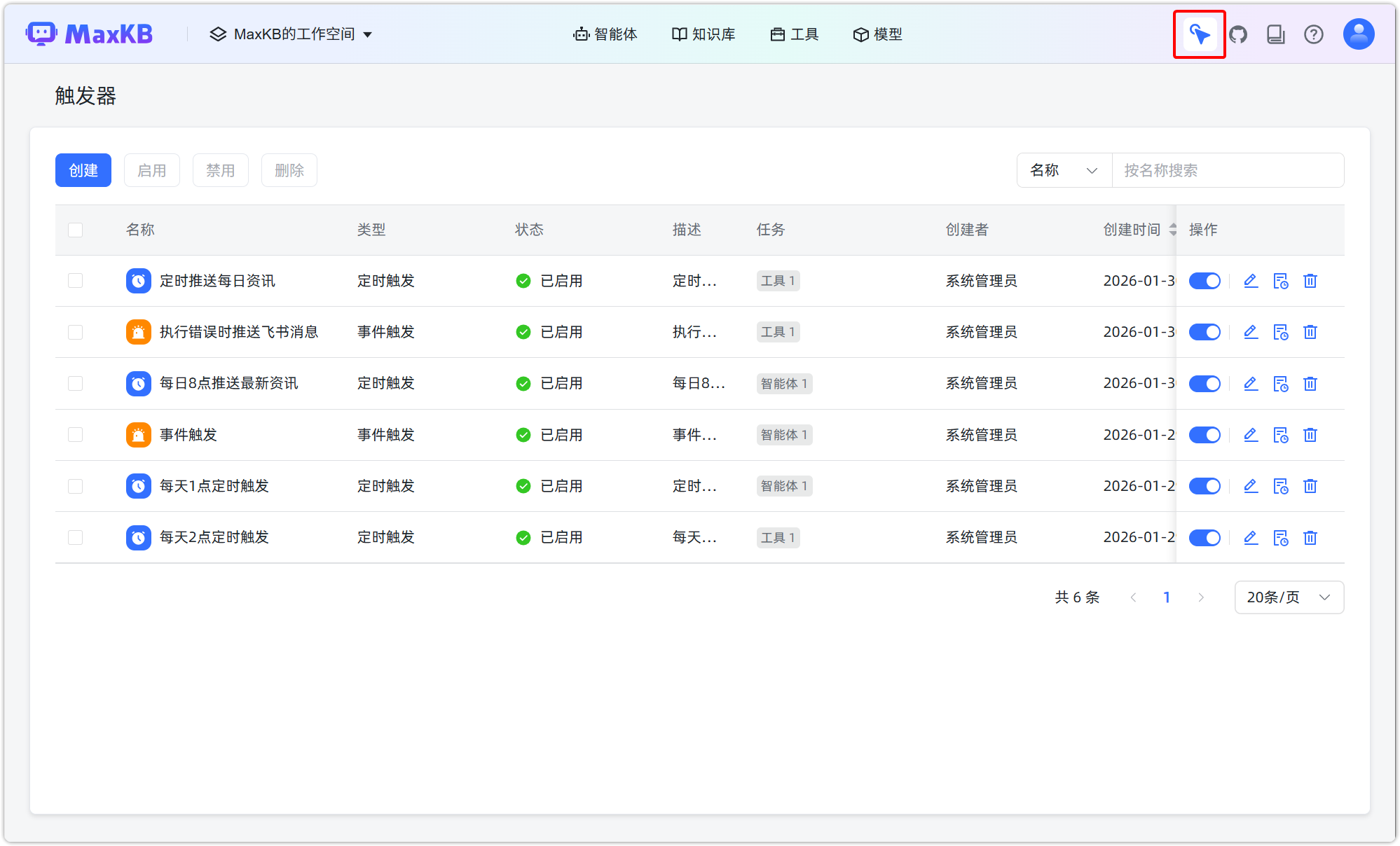Open the user avatar menu

click(x=1358, y=34)
